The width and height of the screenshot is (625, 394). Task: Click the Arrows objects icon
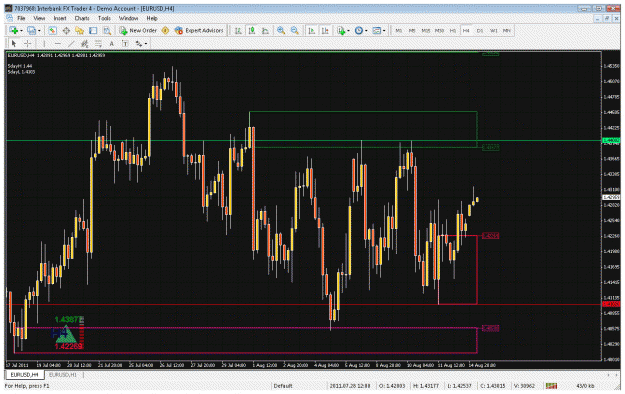(138, 43)
